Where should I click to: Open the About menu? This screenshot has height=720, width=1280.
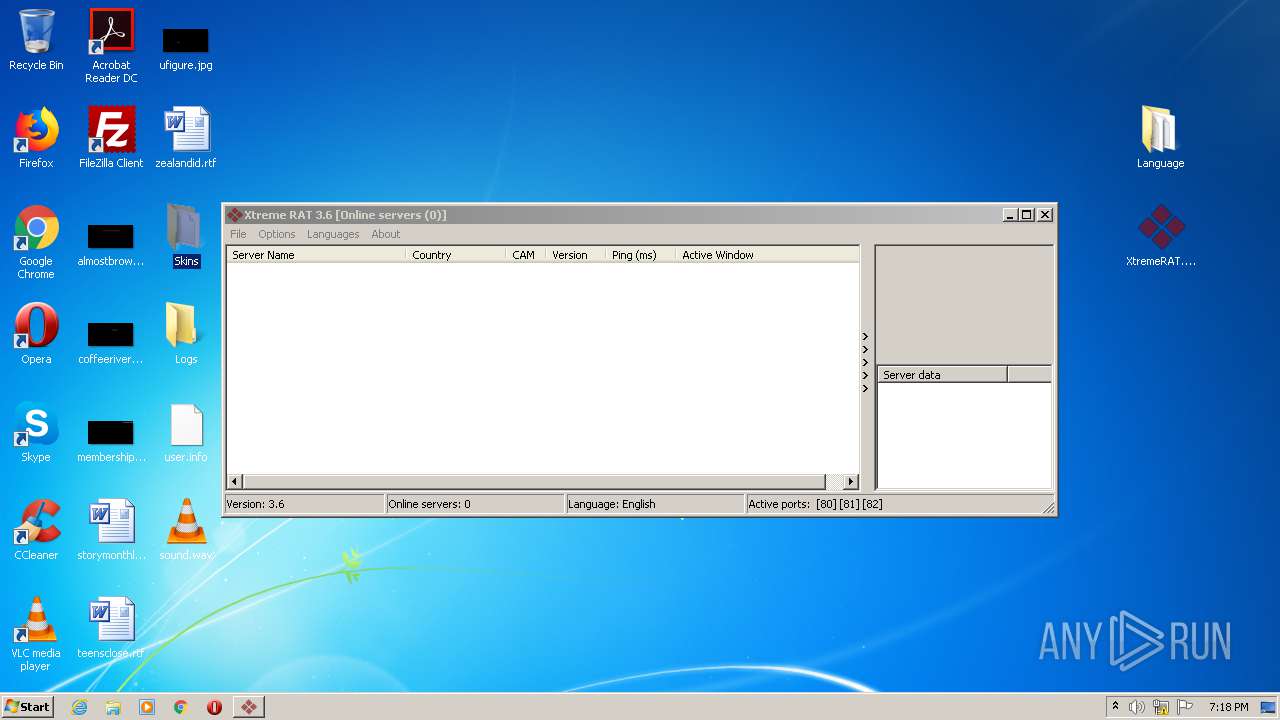point(386,234)
